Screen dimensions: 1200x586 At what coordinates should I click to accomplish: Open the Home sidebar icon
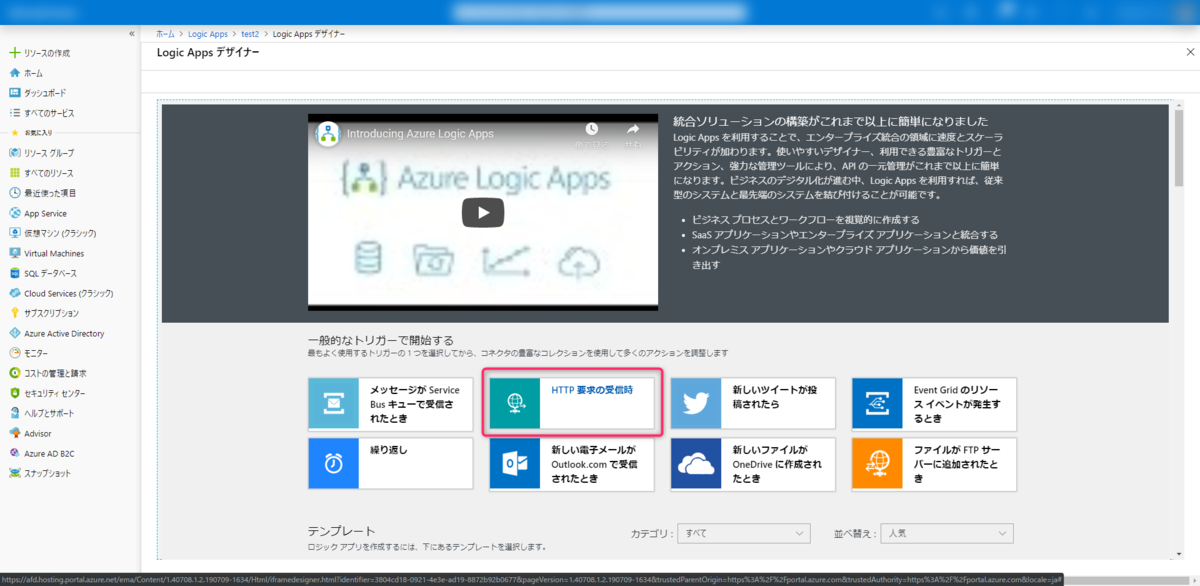point(14,73)
